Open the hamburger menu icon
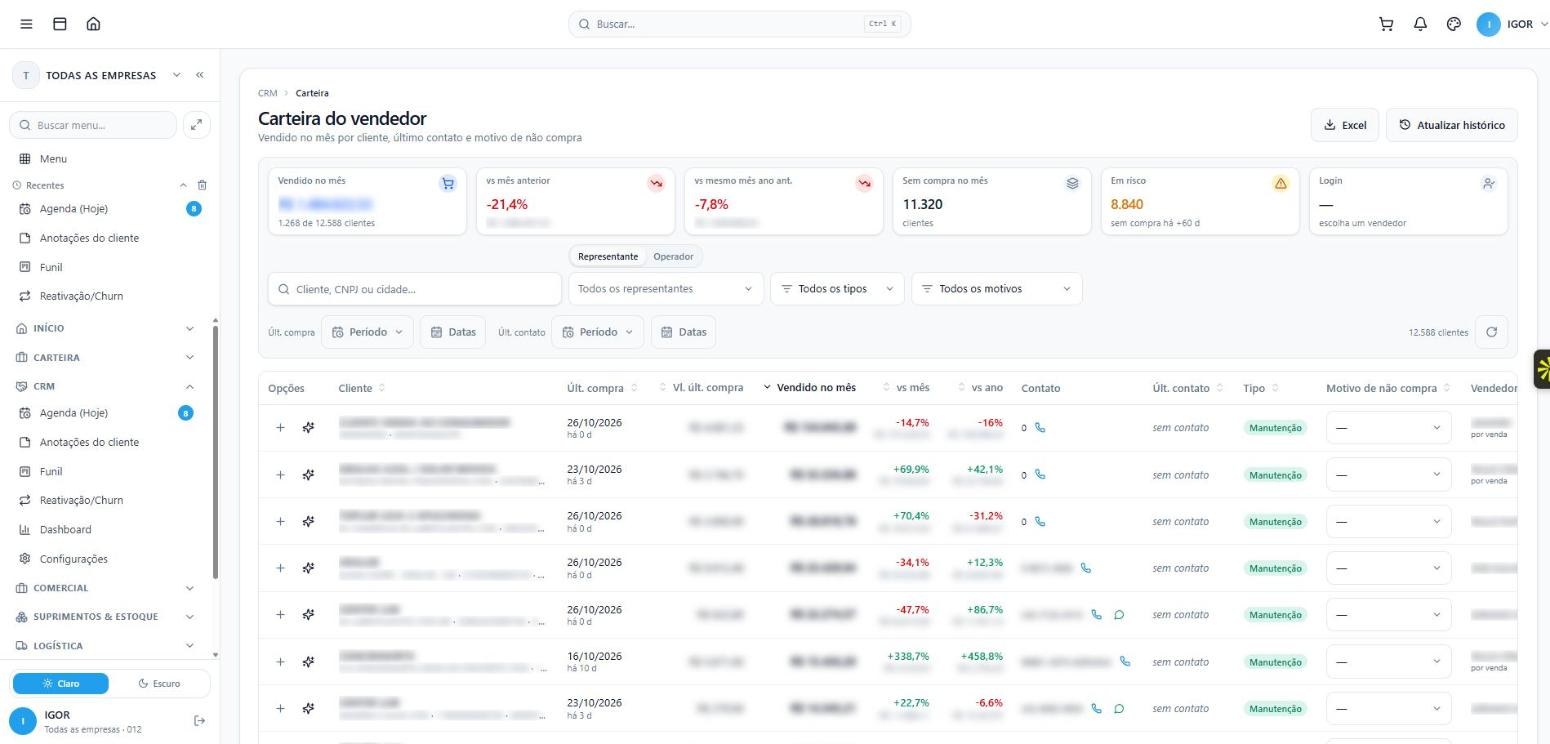This screenshot has width=1550, height=744. coord(26,24)
